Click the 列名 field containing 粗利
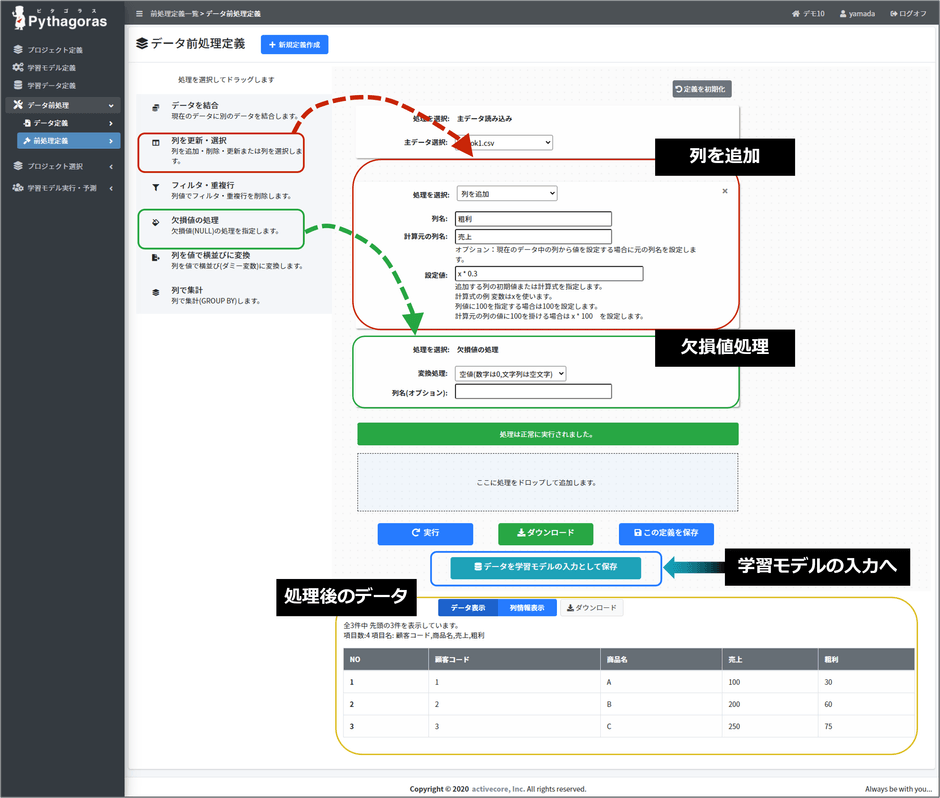 (x=534, y=218)
